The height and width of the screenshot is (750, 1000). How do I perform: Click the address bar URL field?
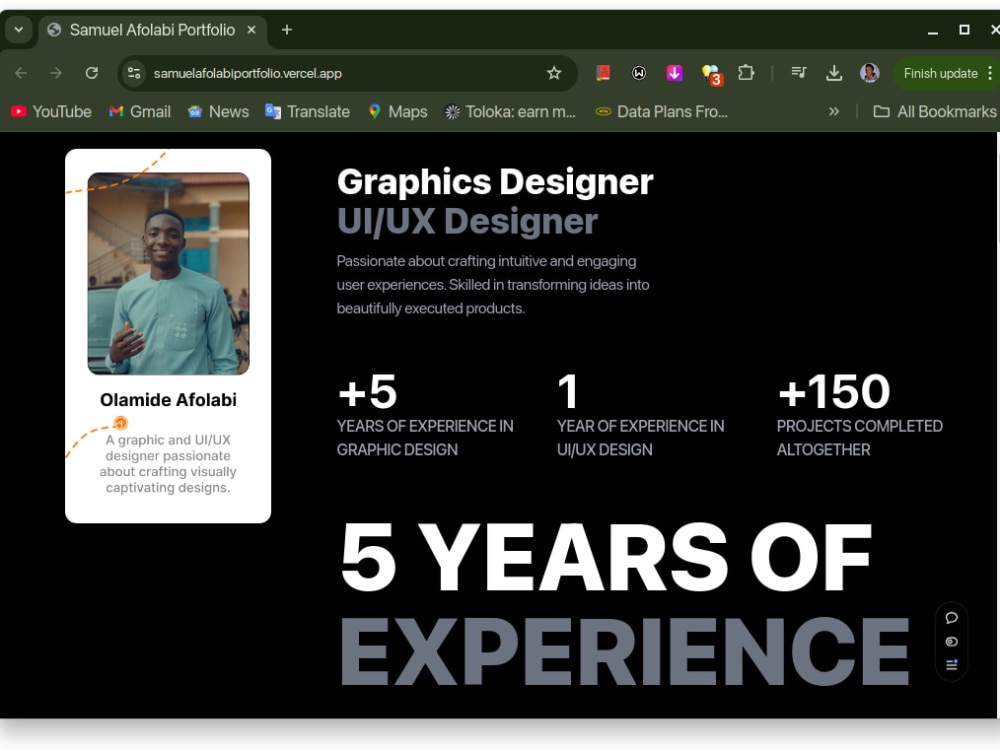348,73
